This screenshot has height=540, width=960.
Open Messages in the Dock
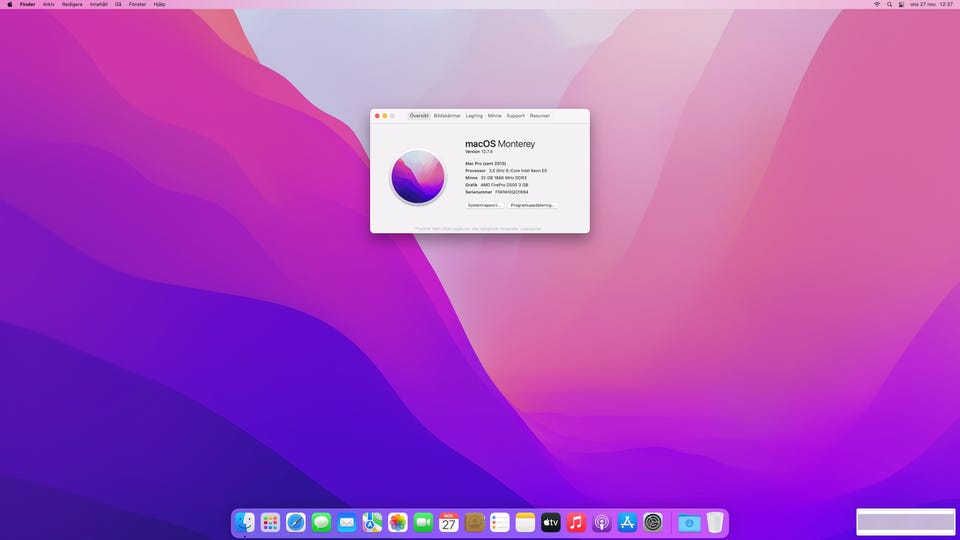coord(321,522)
